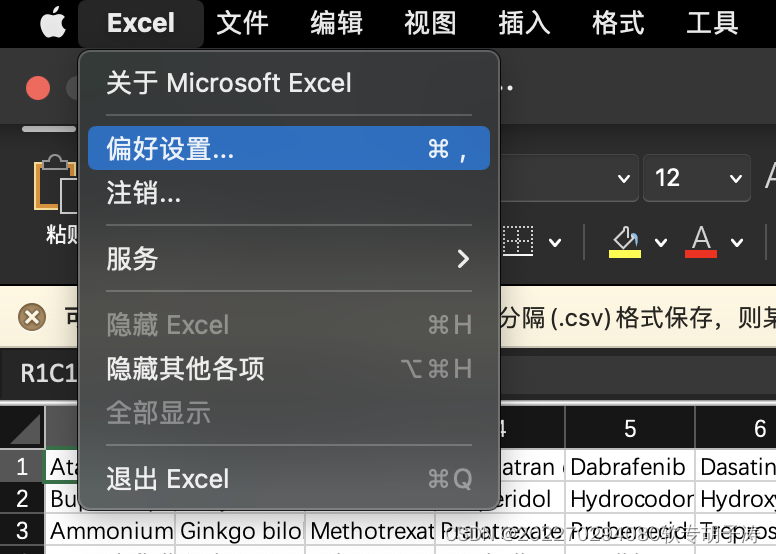
Task: Open the 编辑 menu
Action: tap(337, 23)
